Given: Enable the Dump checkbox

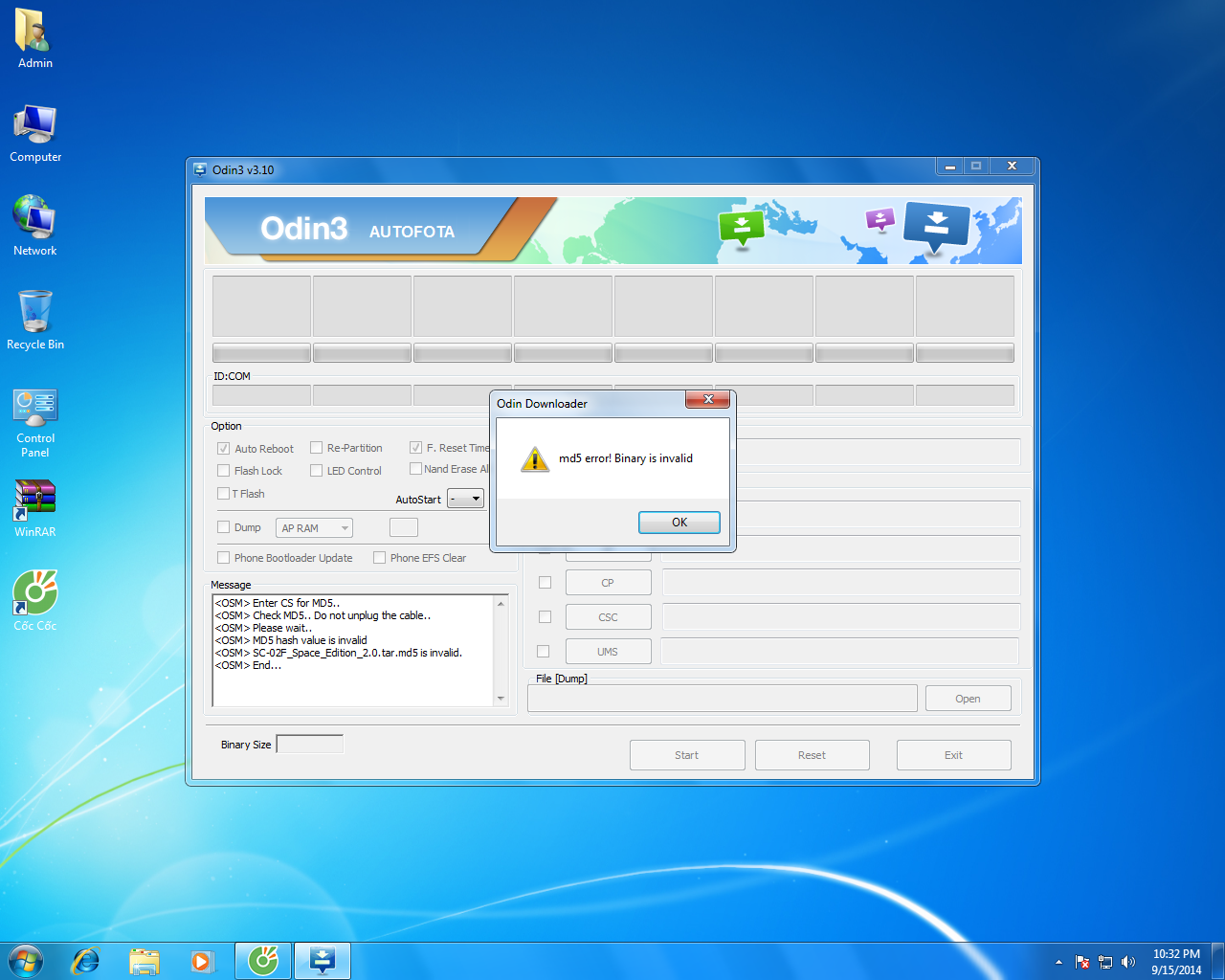Looking at the screenshot, I should point(223,526).
